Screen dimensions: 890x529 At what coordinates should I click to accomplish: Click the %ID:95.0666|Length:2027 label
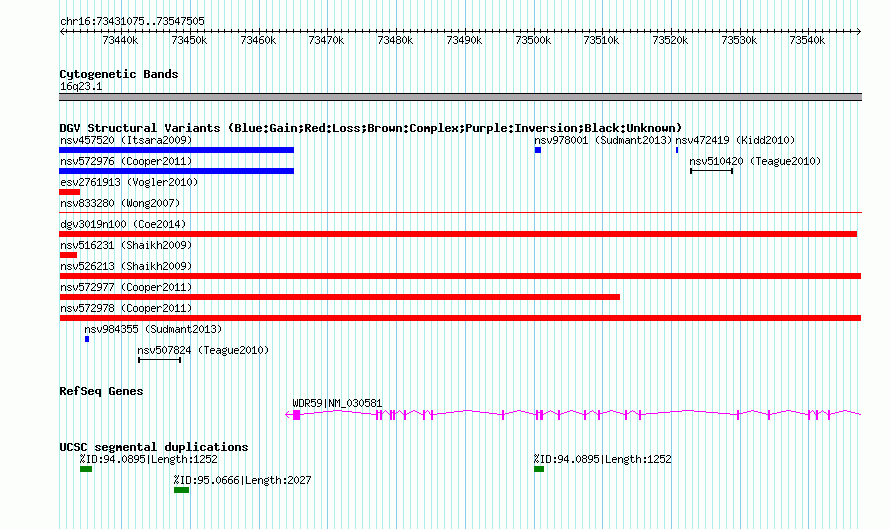point(242,480)
